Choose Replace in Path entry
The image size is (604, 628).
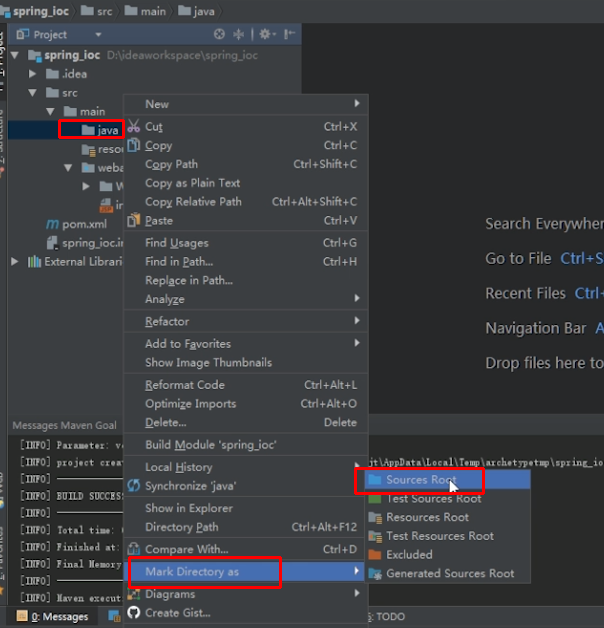[189, 280]
